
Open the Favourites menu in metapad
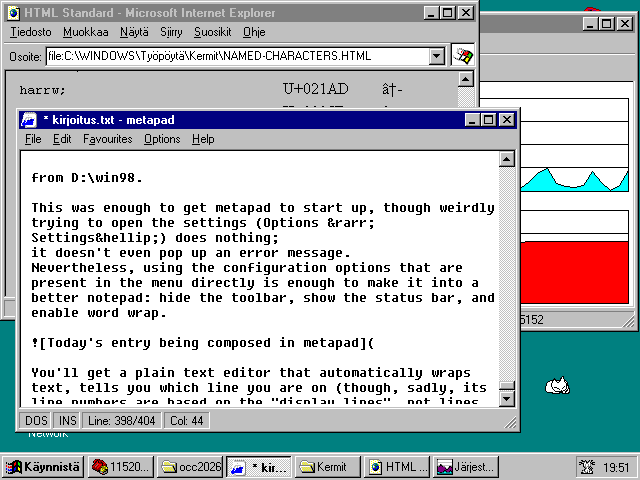coord(108,139)
